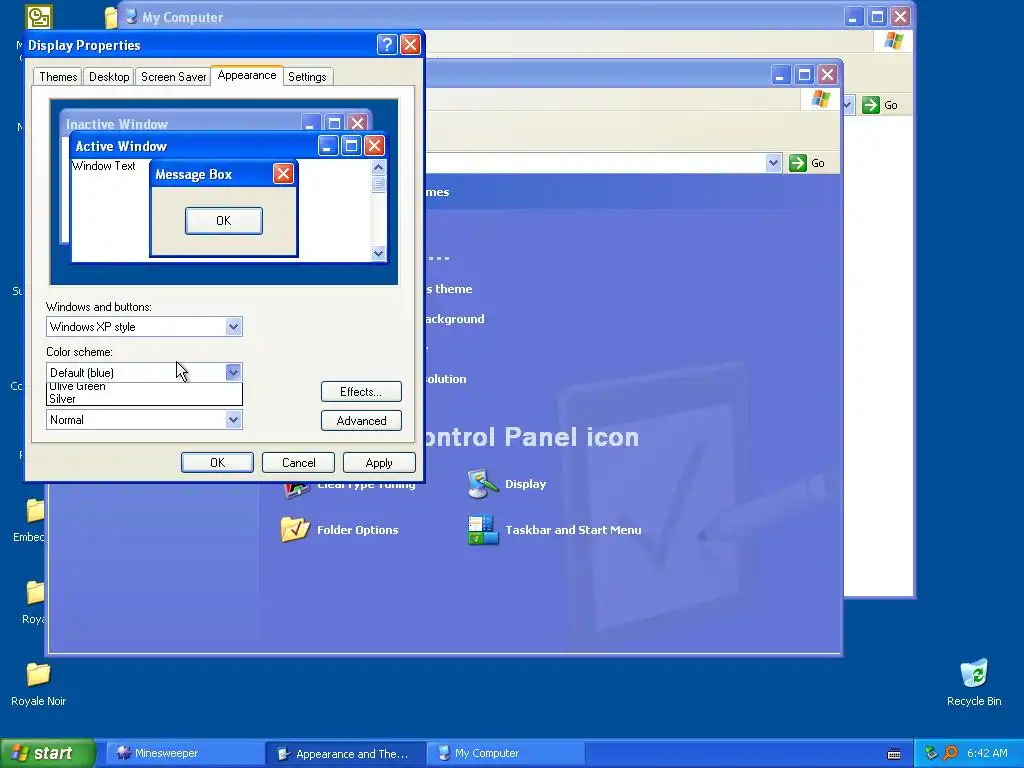Open the Royale Noir desktop folder

point(38,675)
